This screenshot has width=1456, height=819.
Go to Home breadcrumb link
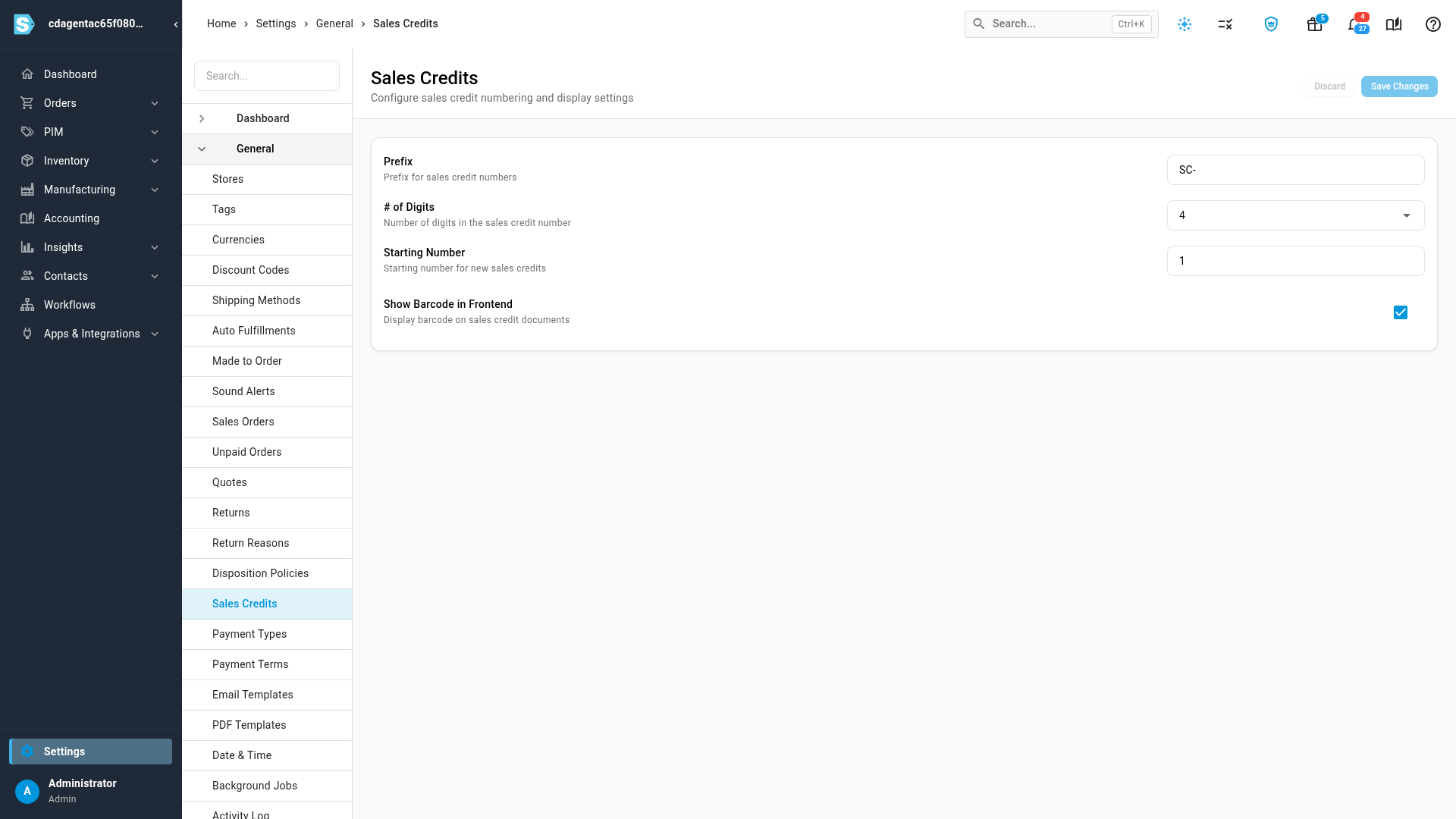pyautogui.click(x=221, y=24)
